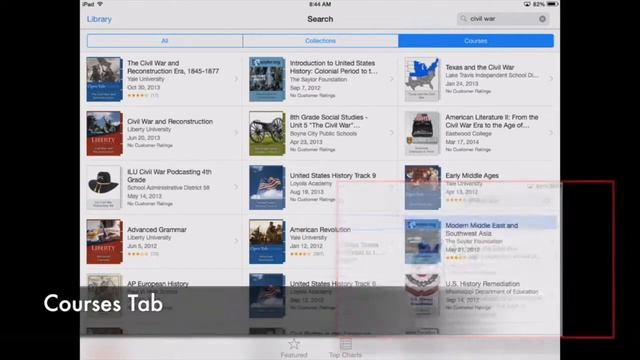Click Boyne City Public Schools label
This screenshot has height=360, width=640.
(x=323, y=134)
